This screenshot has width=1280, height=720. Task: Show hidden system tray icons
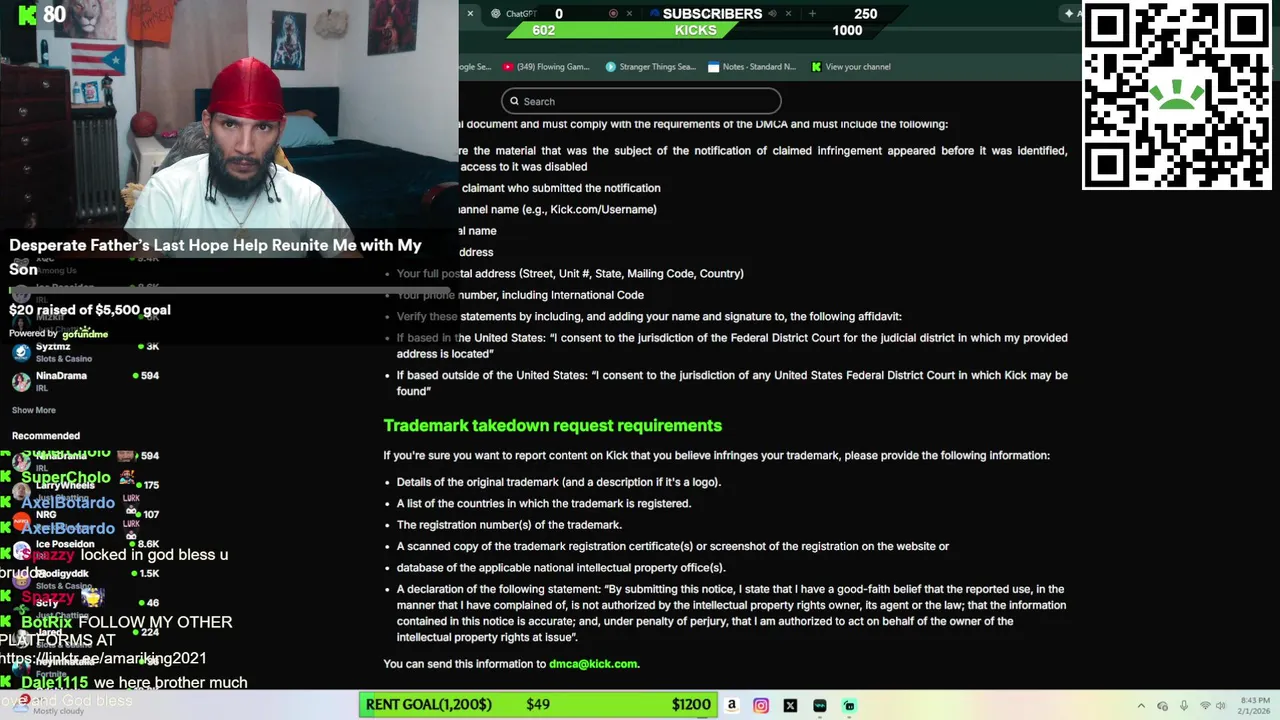(x=1141, y=706)
